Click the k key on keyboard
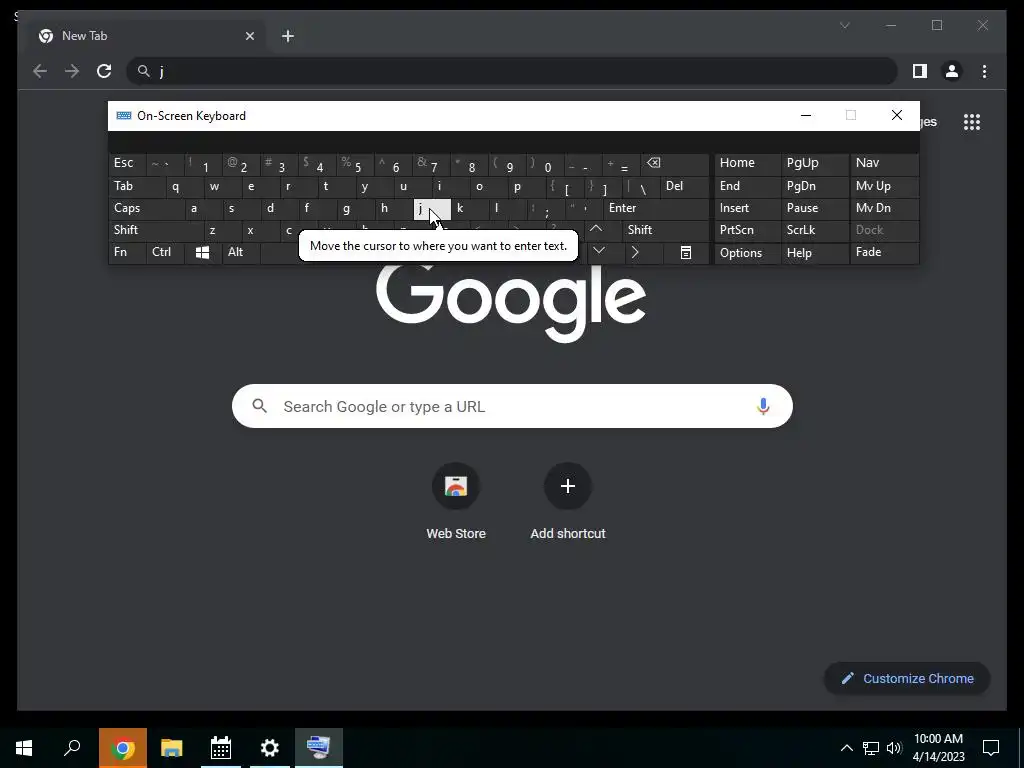1024x768 pixels. click(470, 208)
